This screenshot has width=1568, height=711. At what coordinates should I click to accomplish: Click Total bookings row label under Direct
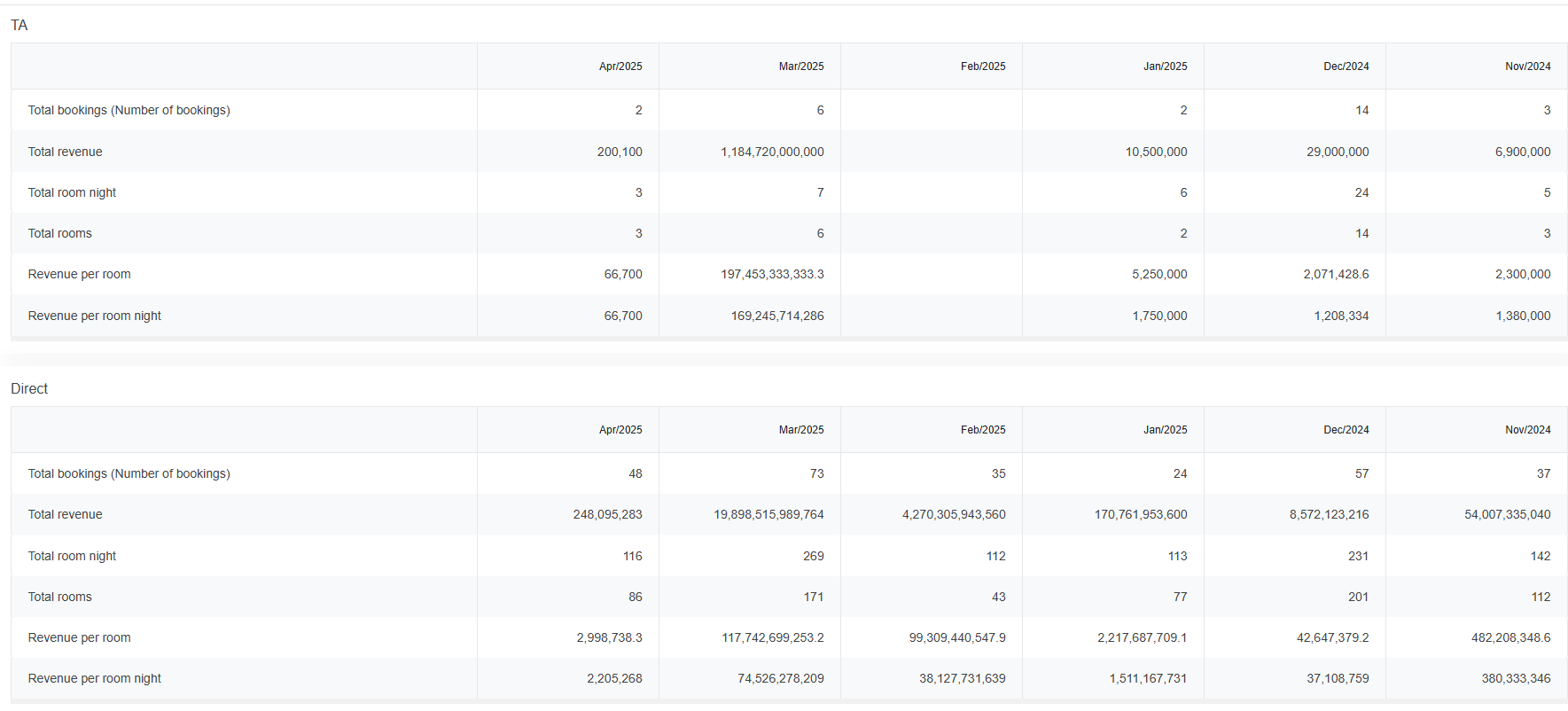coord(129,473)
